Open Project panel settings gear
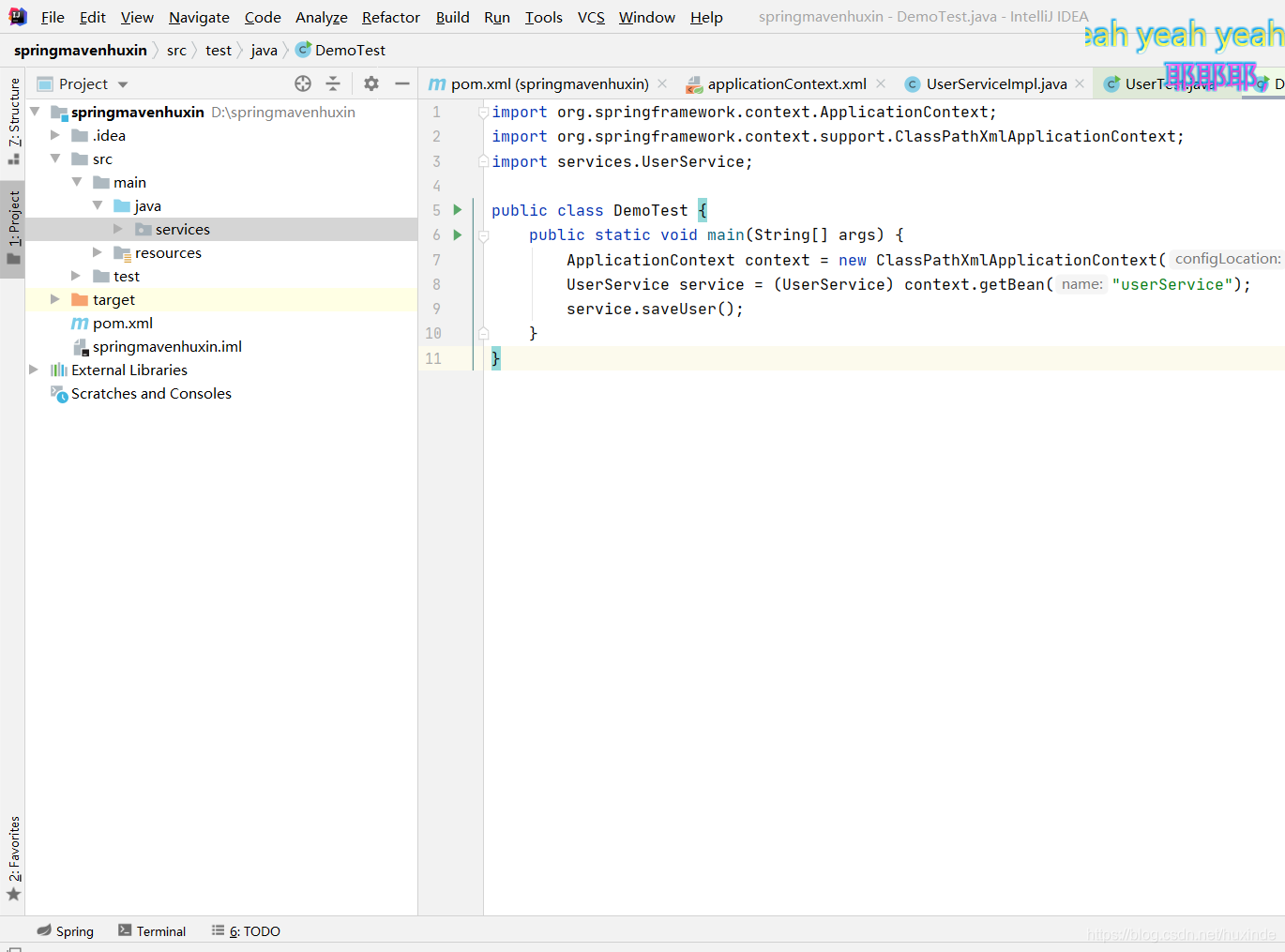The image size is (1285, 952). pyautogui.click(x=371, y=83)
